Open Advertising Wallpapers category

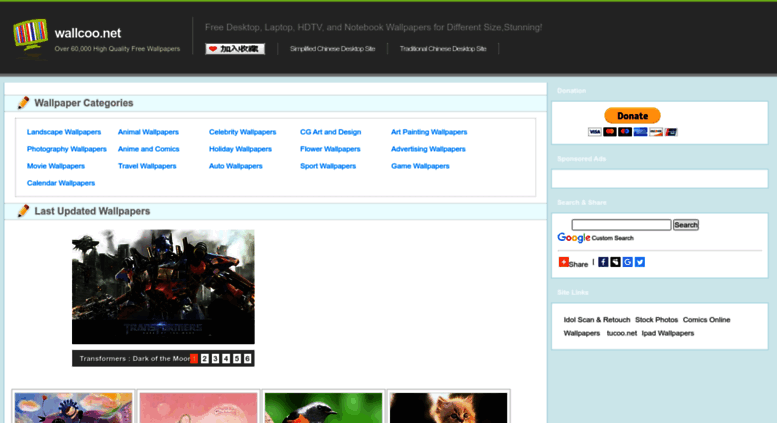click(x=428, y=149)
